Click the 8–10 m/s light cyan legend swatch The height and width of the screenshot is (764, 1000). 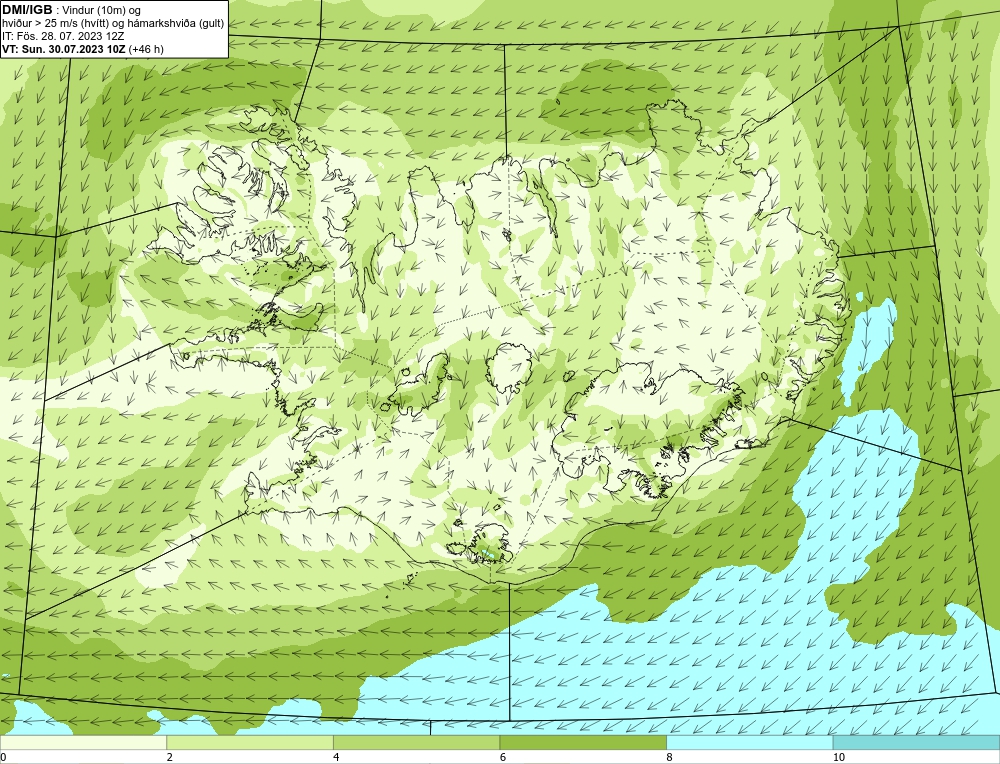click(x=749, y=743)
